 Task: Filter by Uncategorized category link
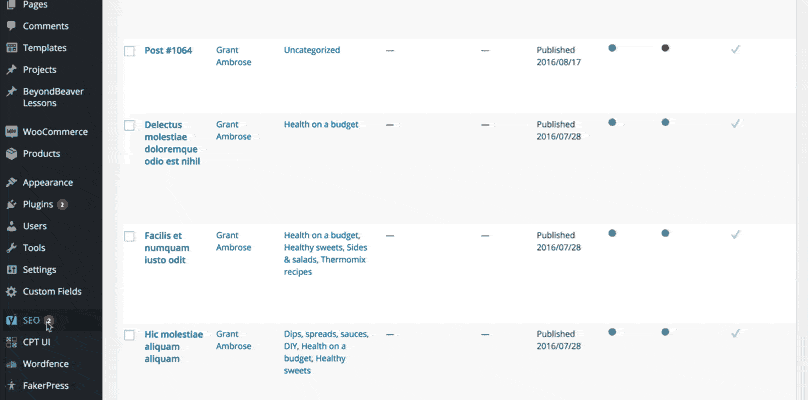[x=312, y=50]
